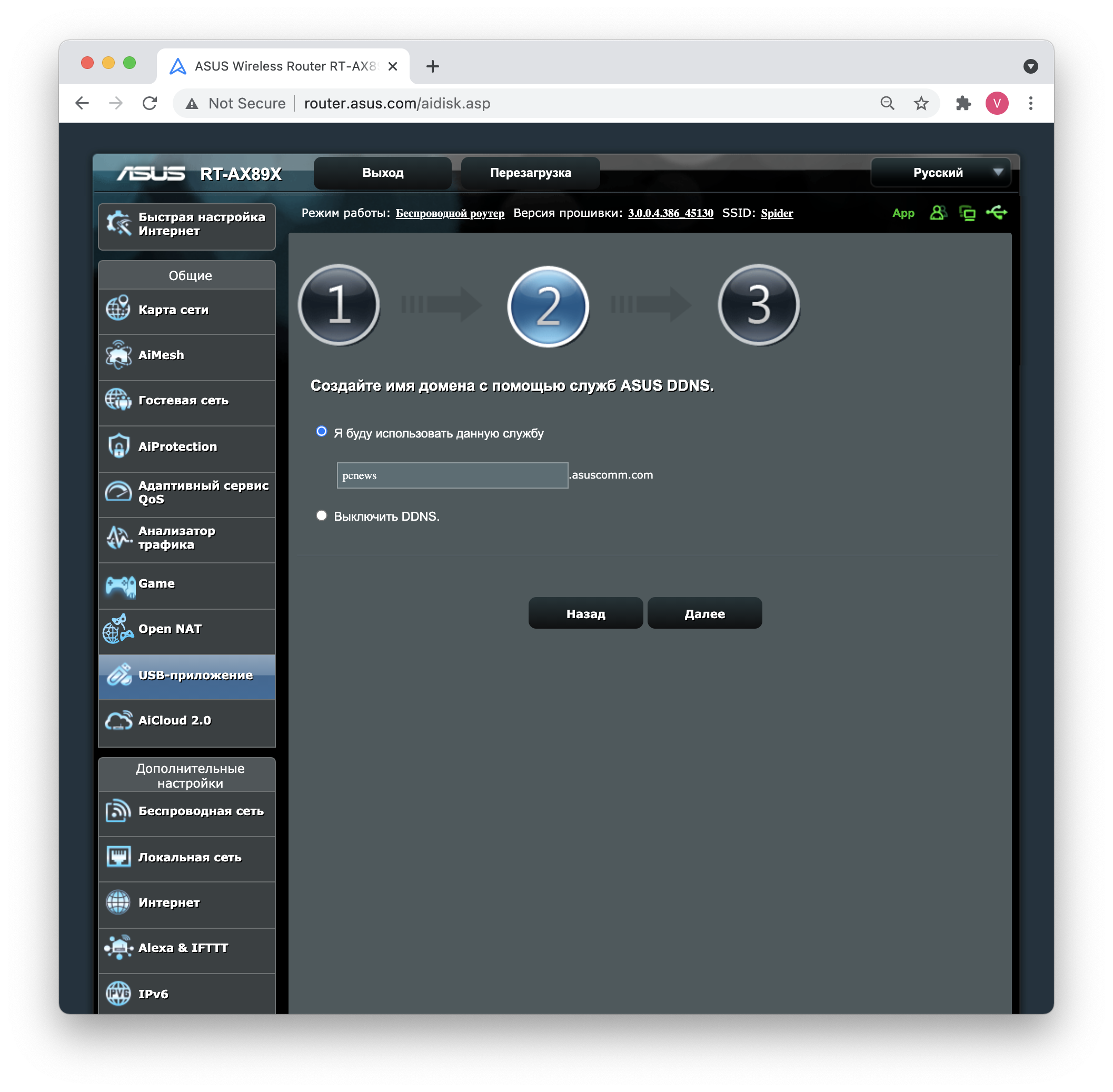Click the AiProtection shield icon
Screen dimensions: 1113x1092
118,445
